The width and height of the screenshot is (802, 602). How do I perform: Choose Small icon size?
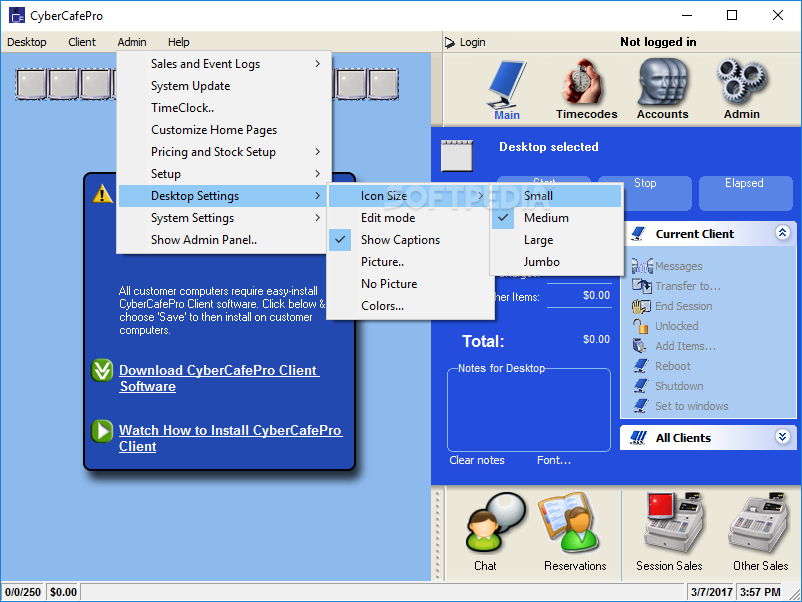point(555,196)
